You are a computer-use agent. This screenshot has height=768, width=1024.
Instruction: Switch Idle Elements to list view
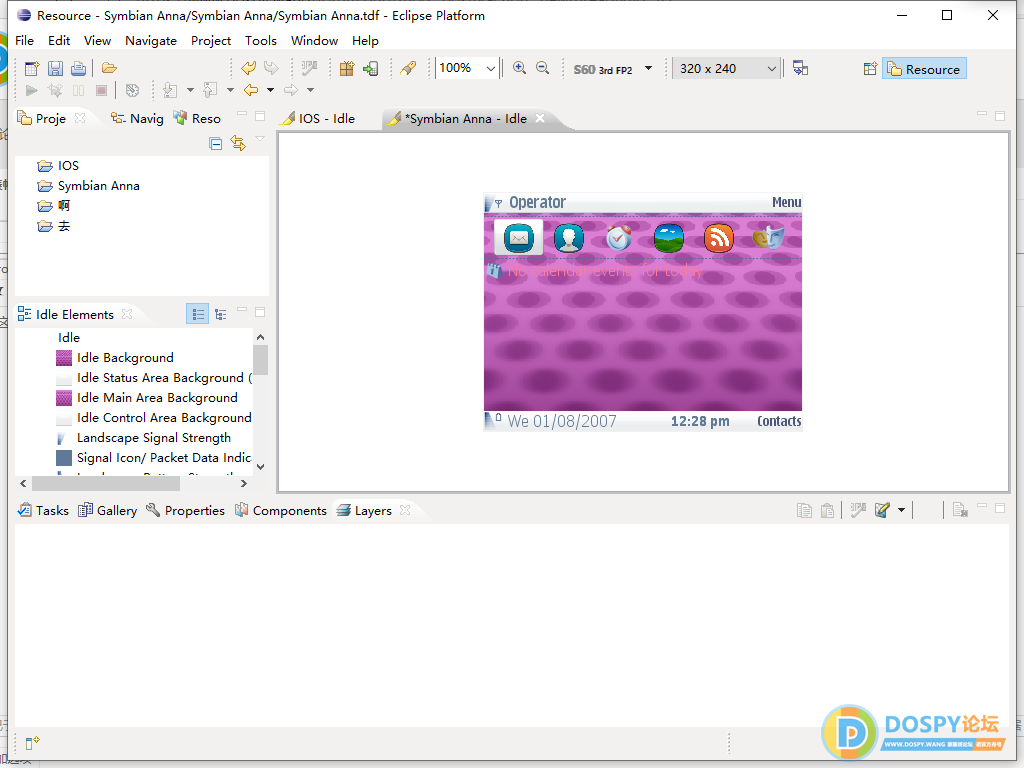[198, 315]
